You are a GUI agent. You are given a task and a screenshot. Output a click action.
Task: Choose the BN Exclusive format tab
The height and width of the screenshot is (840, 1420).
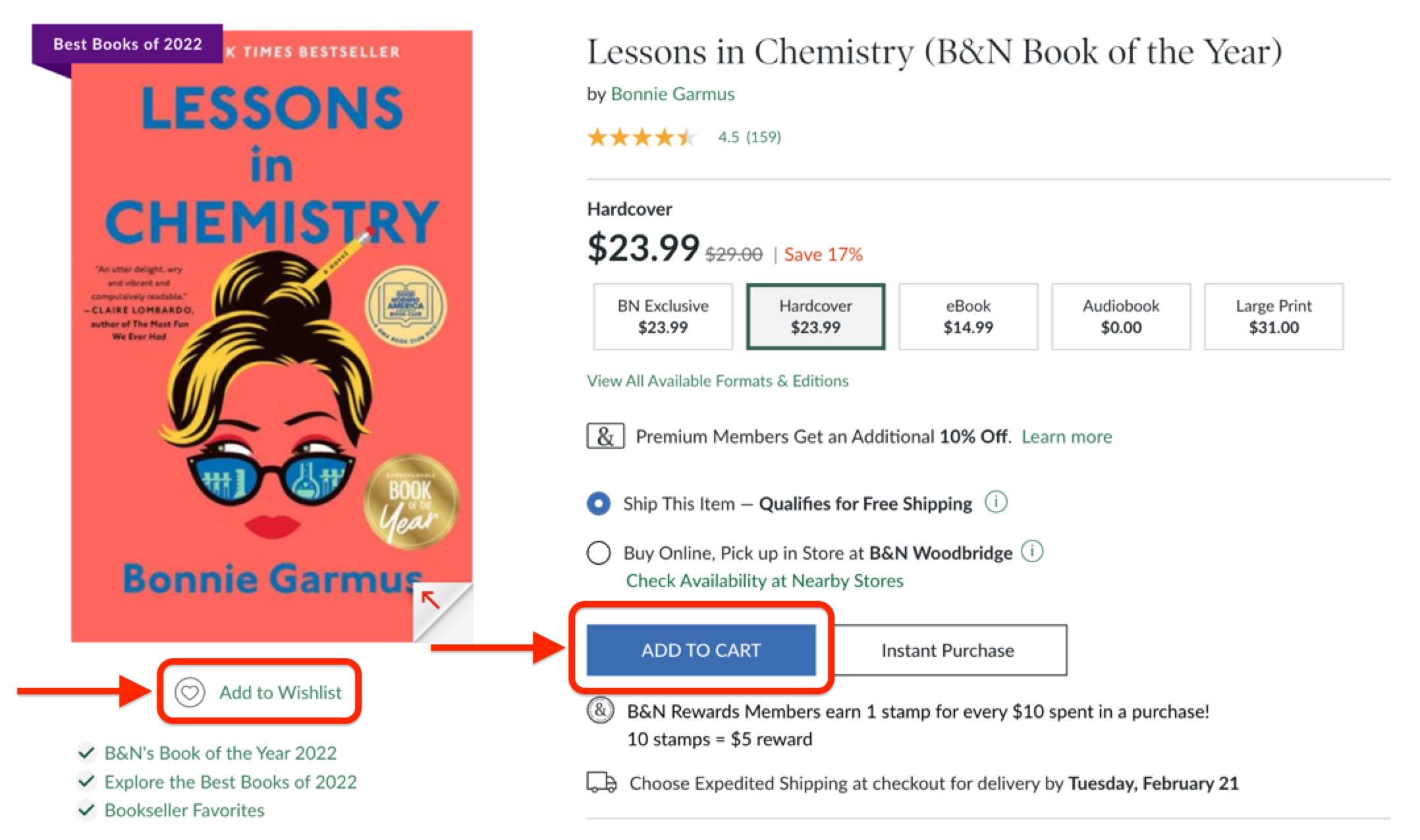pyautogui.click(x=663, y=317)
